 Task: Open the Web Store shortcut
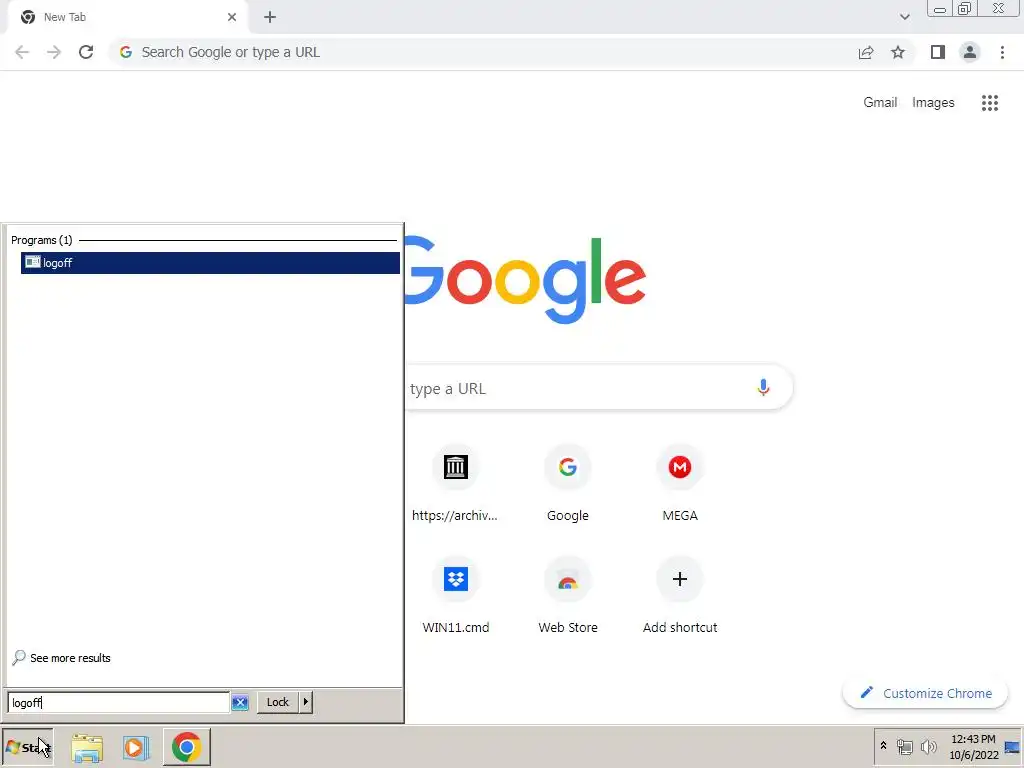coord(568,596)
